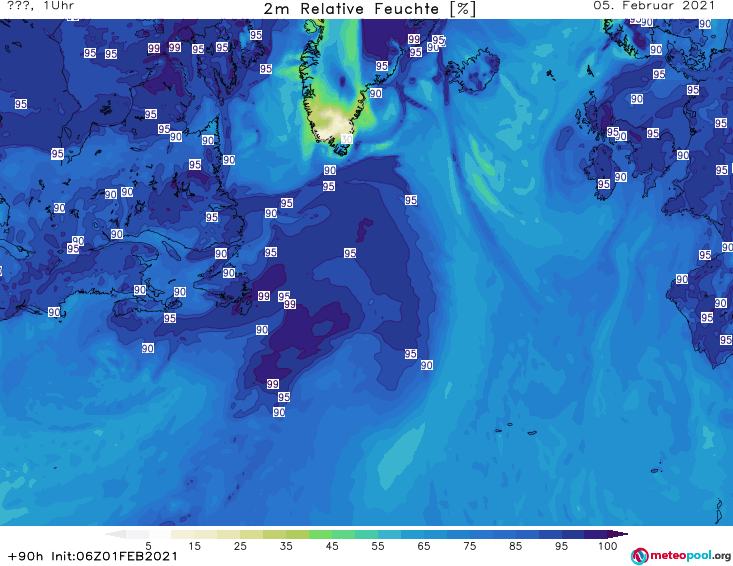Click the '+90h Init:06Z01FEB2021' forecast label

93,556
